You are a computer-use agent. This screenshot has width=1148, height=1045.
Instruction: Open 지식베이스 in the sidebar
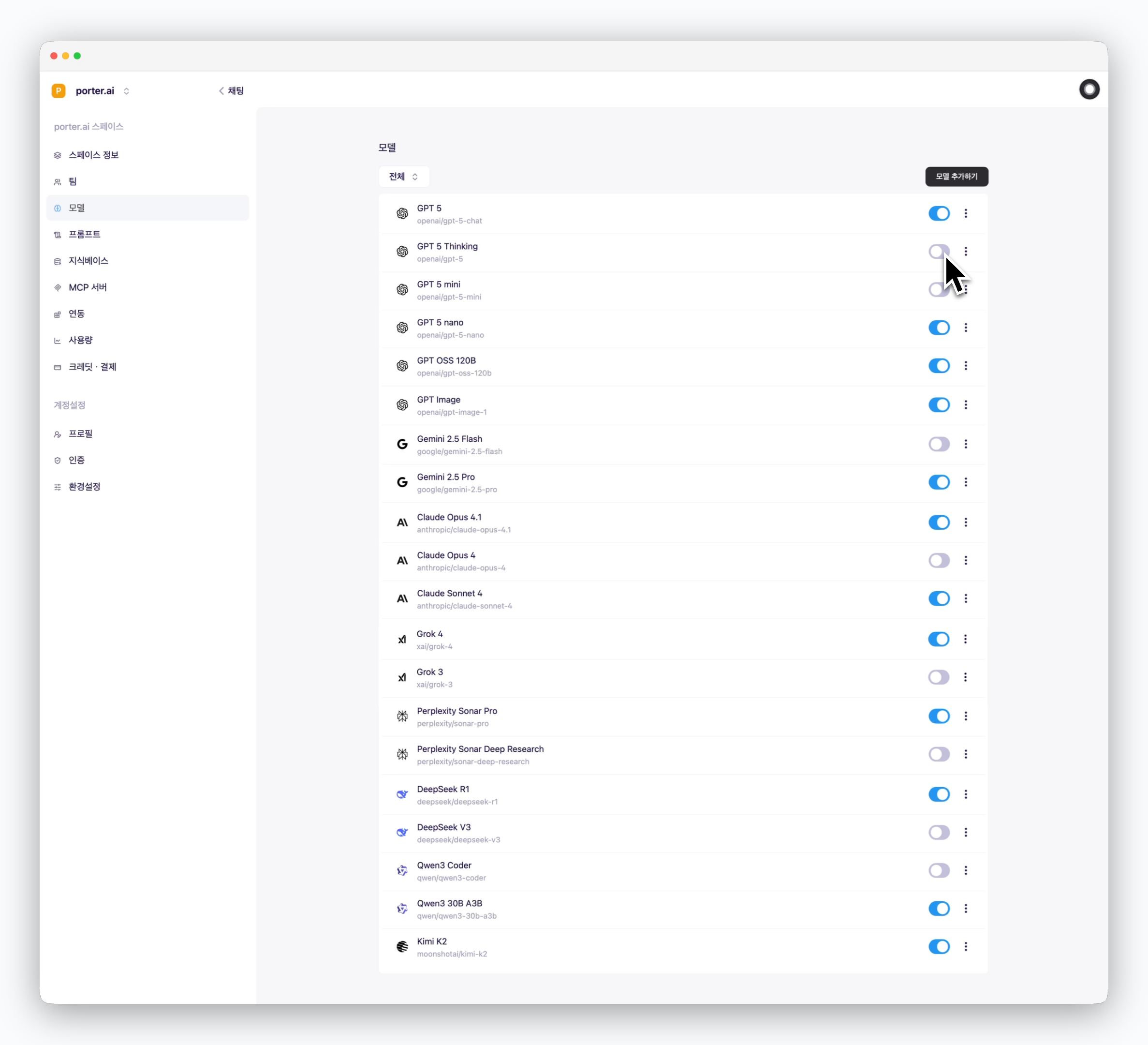coord(147,261)
